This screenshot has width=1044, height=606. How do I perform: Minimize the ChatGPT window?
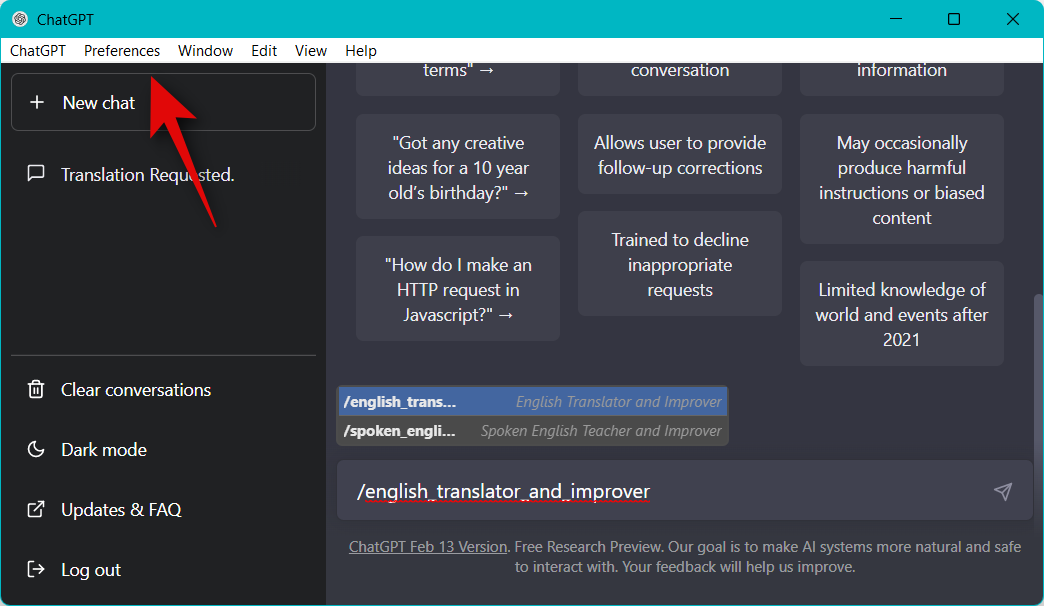pyautogui.click(x=896, y=19)
